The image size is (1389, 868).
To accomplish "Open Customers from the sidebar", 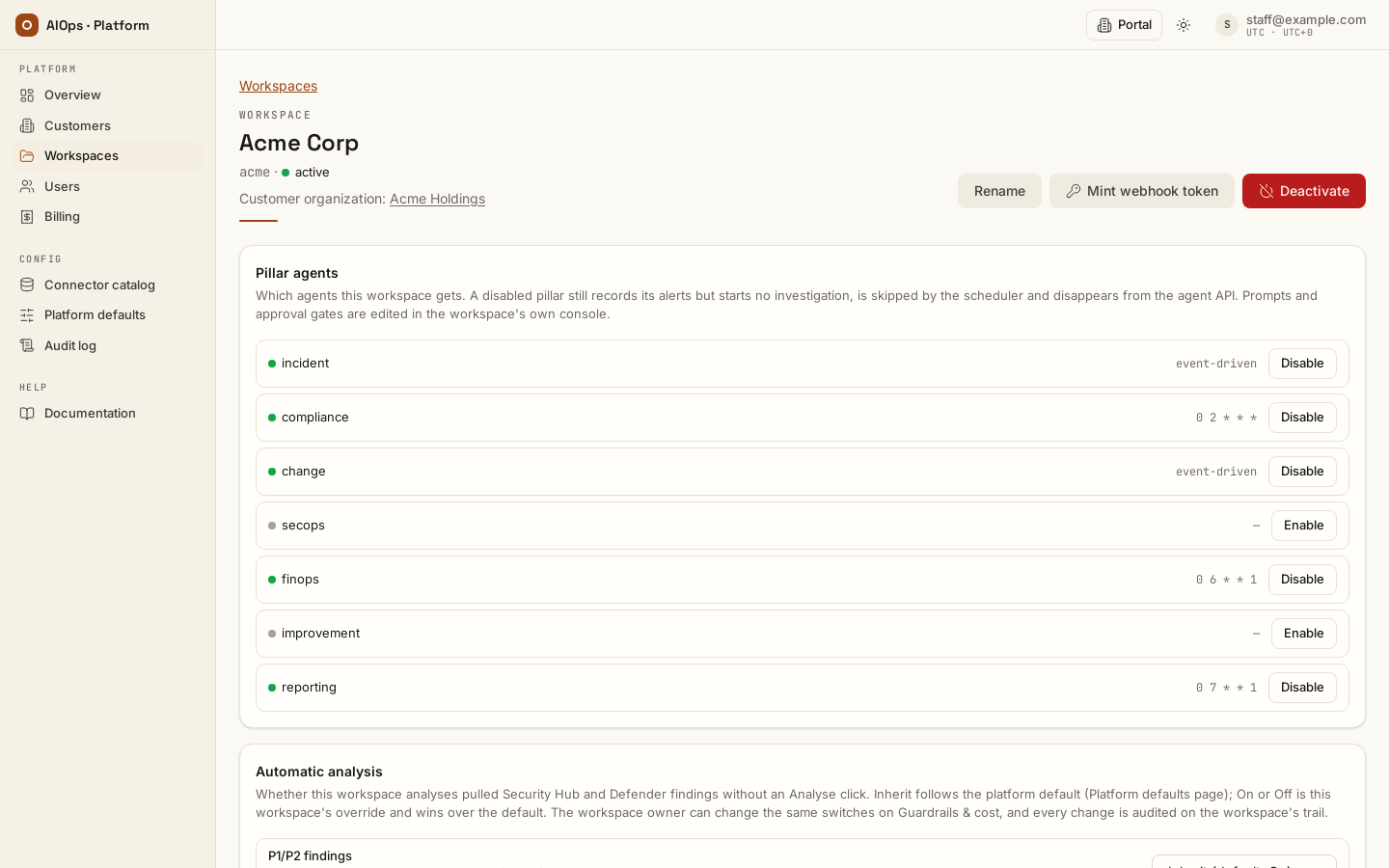I will pyautogui.click(x=108, y=125).
